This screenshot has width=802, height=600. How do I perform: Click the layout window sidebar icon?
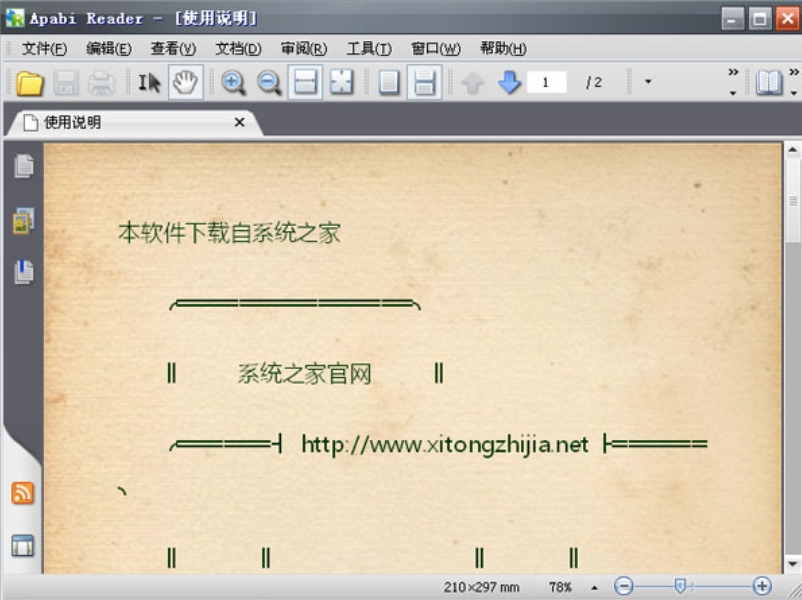tap(23, 546)
